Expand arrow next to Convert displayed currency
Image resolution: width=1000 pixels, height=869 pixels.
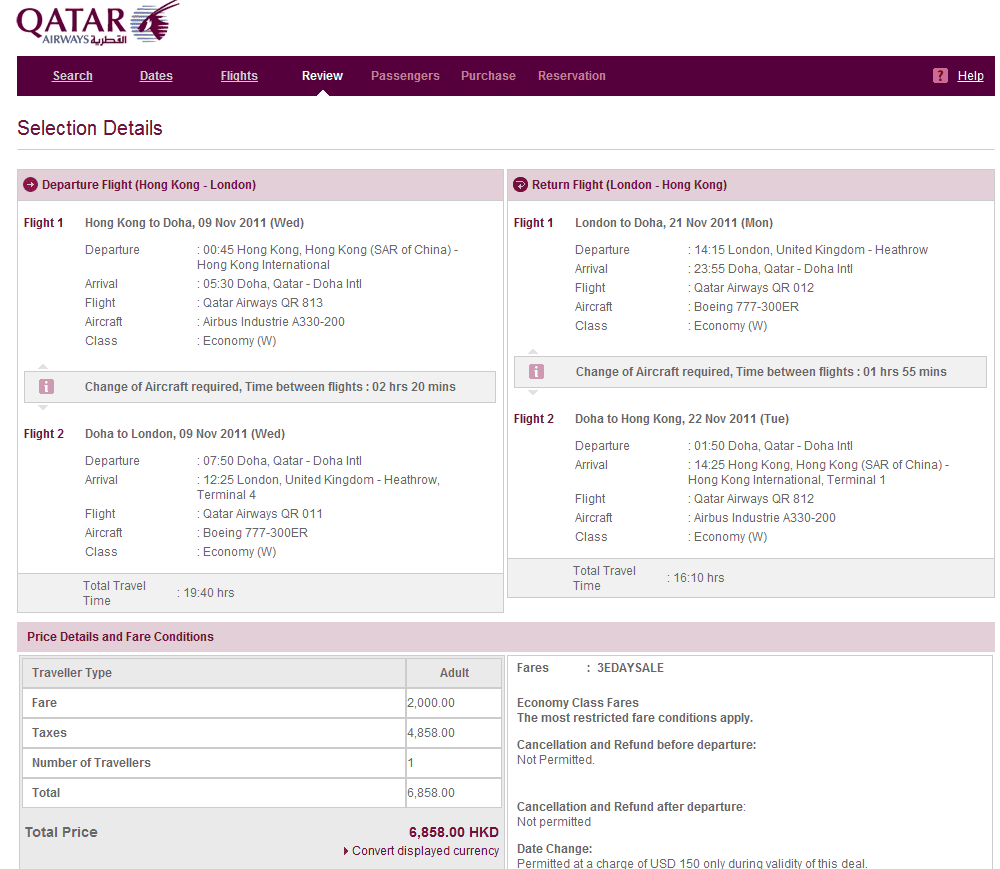(346, 851)
